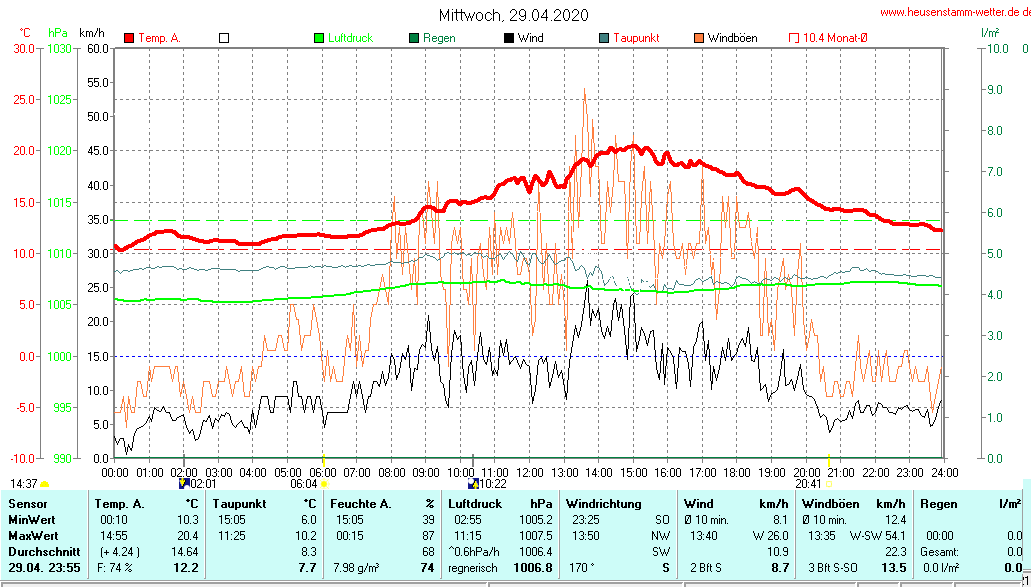Click the moon icon at 02:01

[x=183, y=483]
